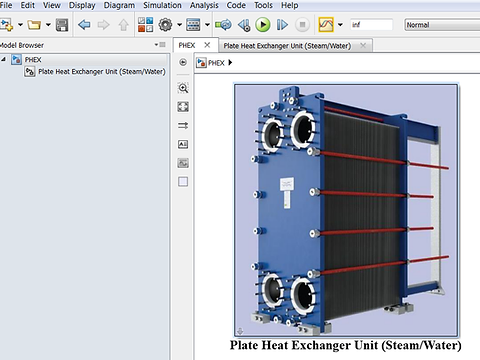Expand the Data Inspector dropdown arrow
Screen dimensions: 480x360
click(340, 25)
